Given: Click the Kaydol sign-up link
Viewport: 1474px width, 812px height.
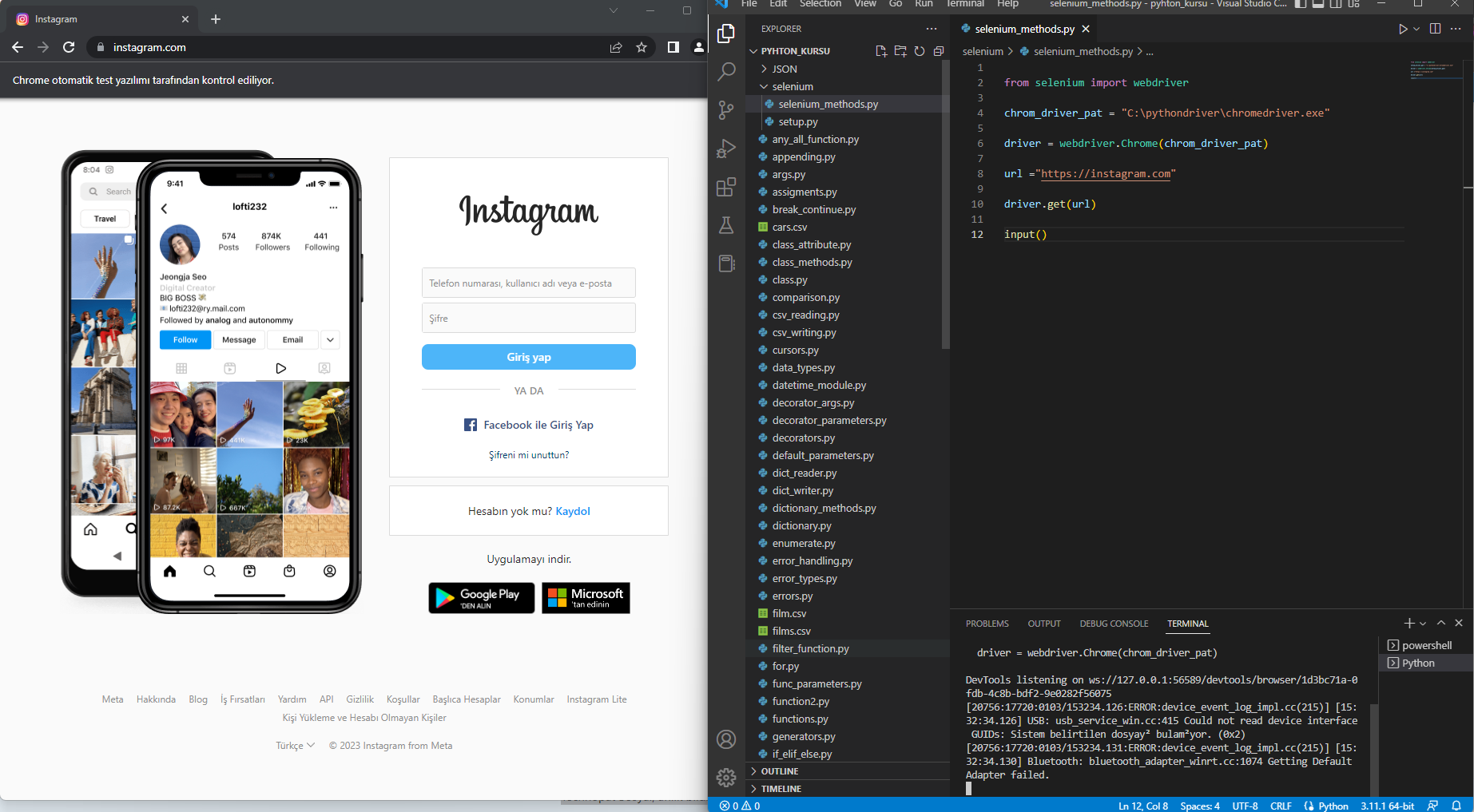Looking at the screenshot, I should (573, 511).
